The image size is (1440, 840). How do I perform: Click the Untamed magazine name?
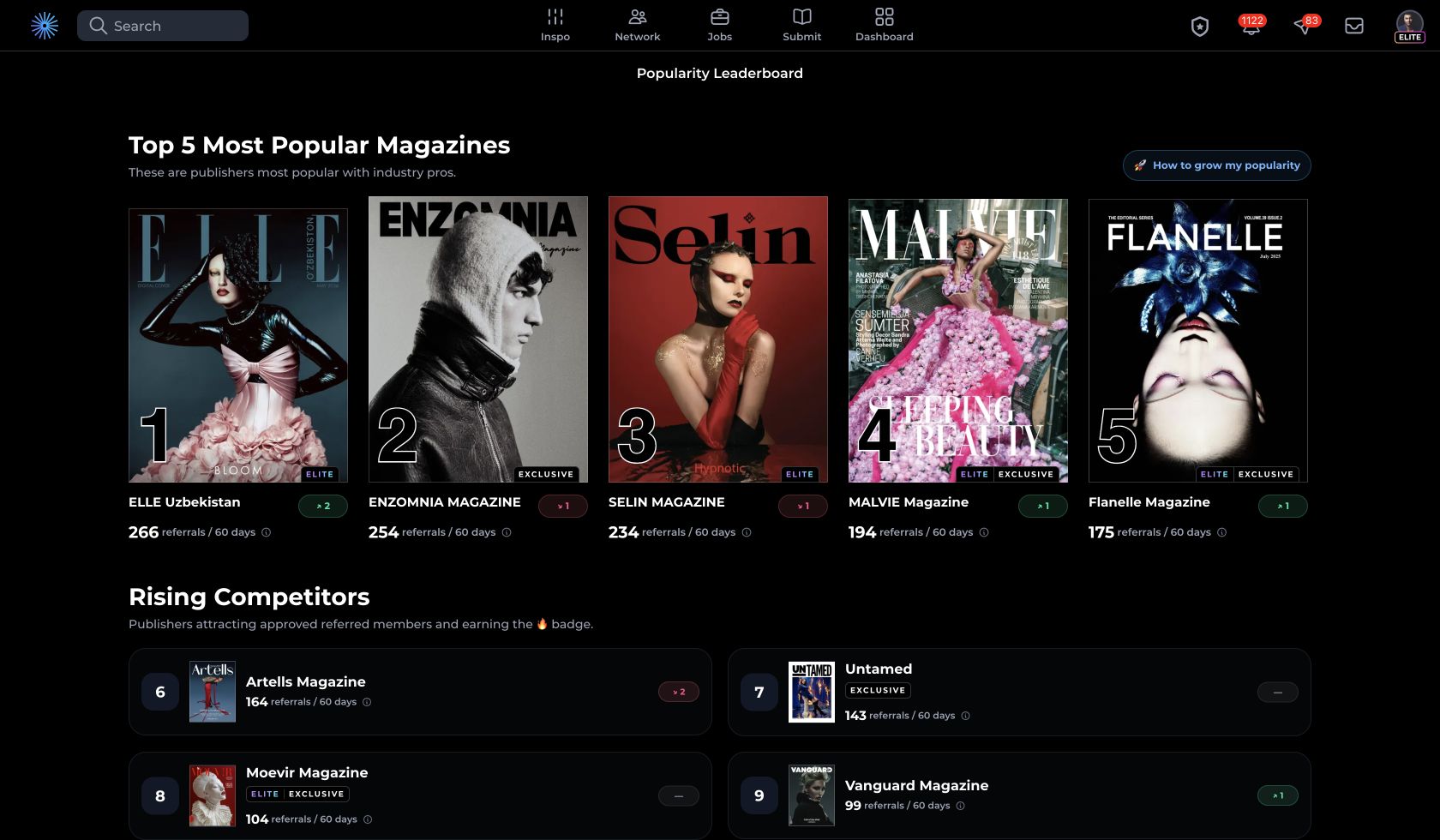(x=879, y=669)
